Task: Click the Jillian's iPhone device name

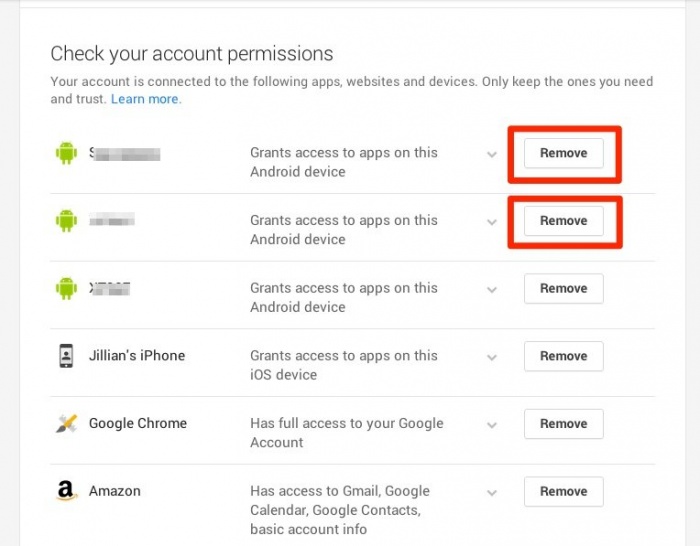Action: pyautogui.click(x=137, y=355)
